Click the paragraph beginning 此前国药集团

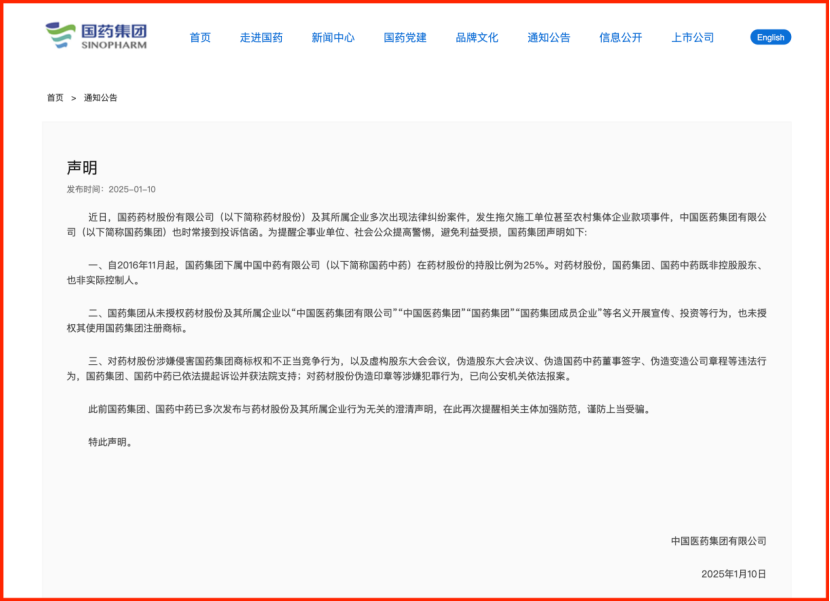[x=369, y=409]
